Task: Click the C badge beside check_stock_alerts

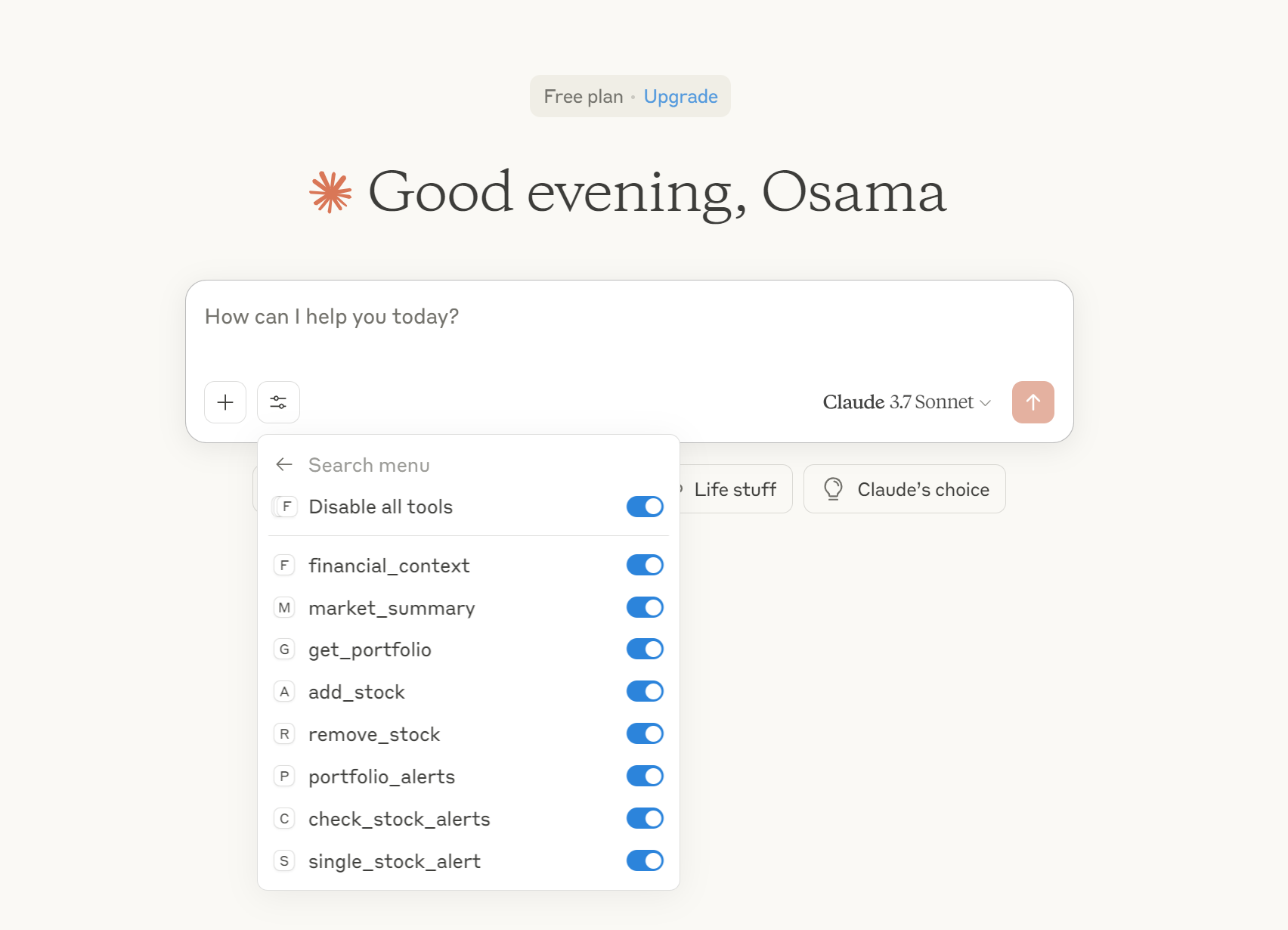Action: pos(284,818)
